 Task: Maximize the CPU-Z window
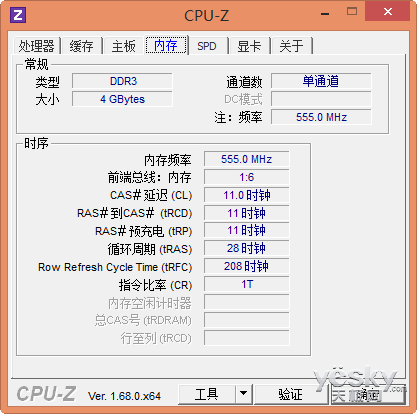pyautogui.click(x=352, y=12)
